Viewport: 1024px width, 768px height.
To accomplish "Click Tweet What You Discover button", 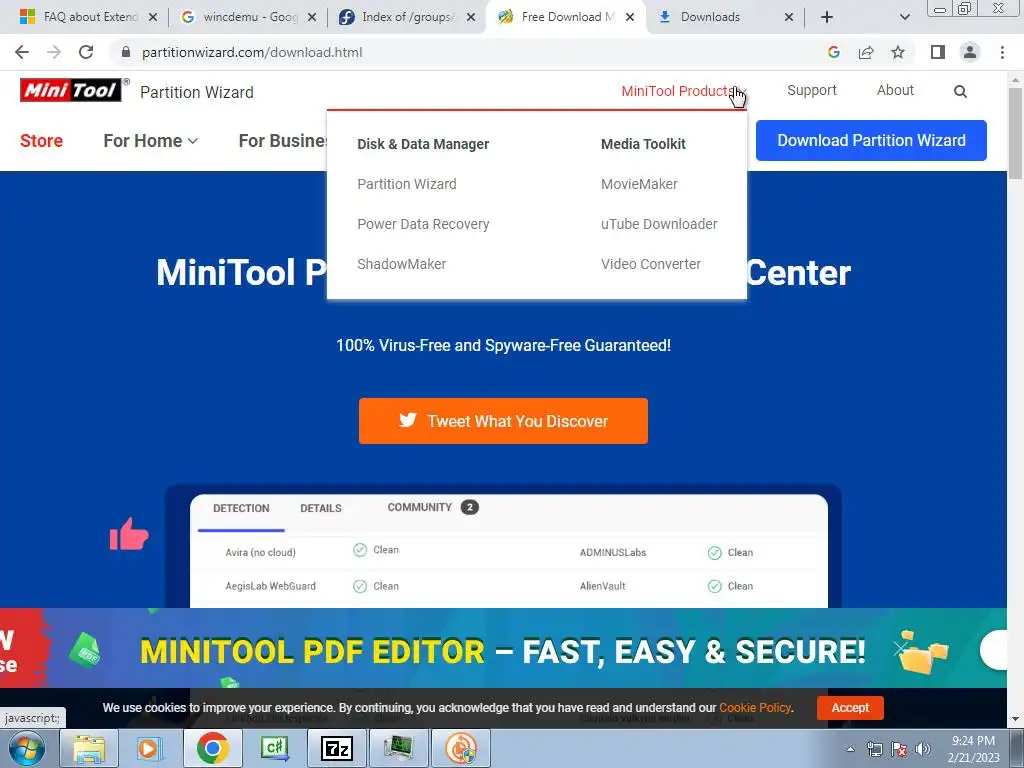I will (x=504, y=421).
